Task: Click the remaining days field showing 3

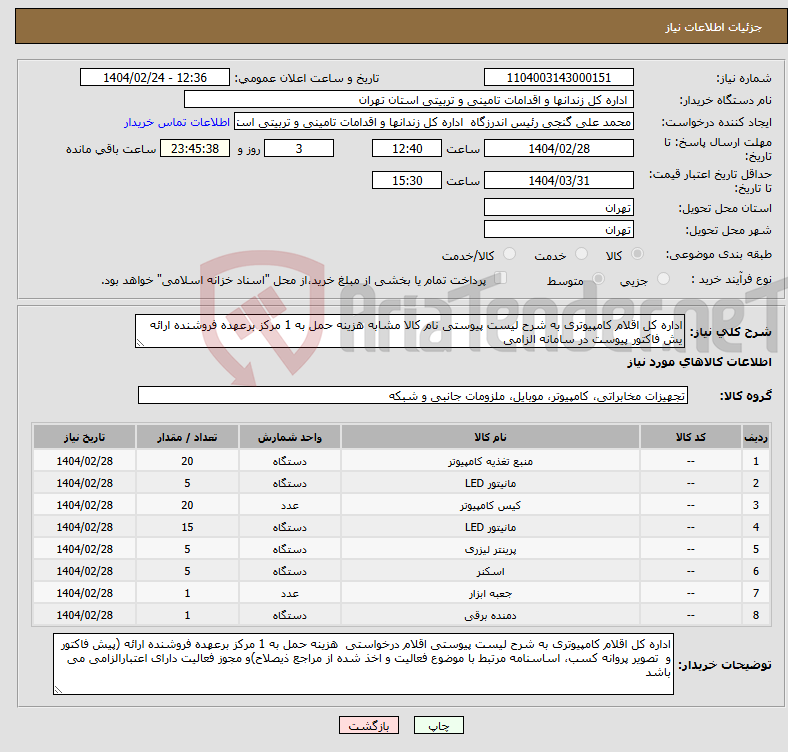Action: [299, 148]
